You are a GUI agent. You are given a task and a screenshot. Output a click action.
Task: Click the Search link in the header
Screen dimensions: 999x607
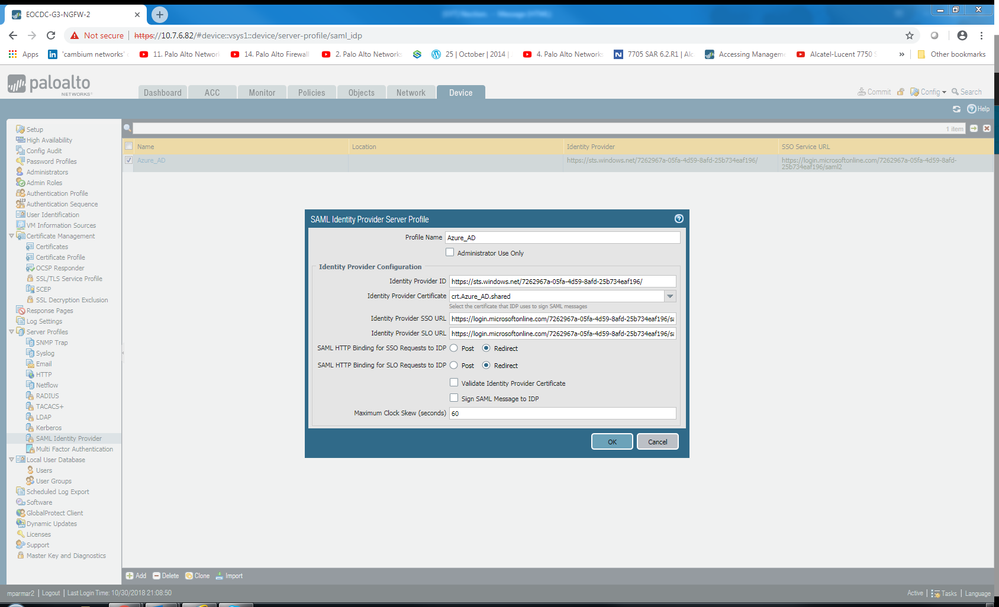point(967,92)
